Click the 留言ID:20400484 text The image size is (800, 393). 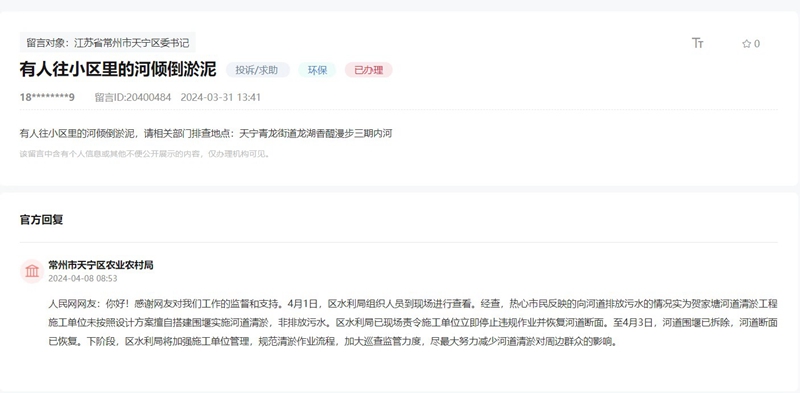133,97
